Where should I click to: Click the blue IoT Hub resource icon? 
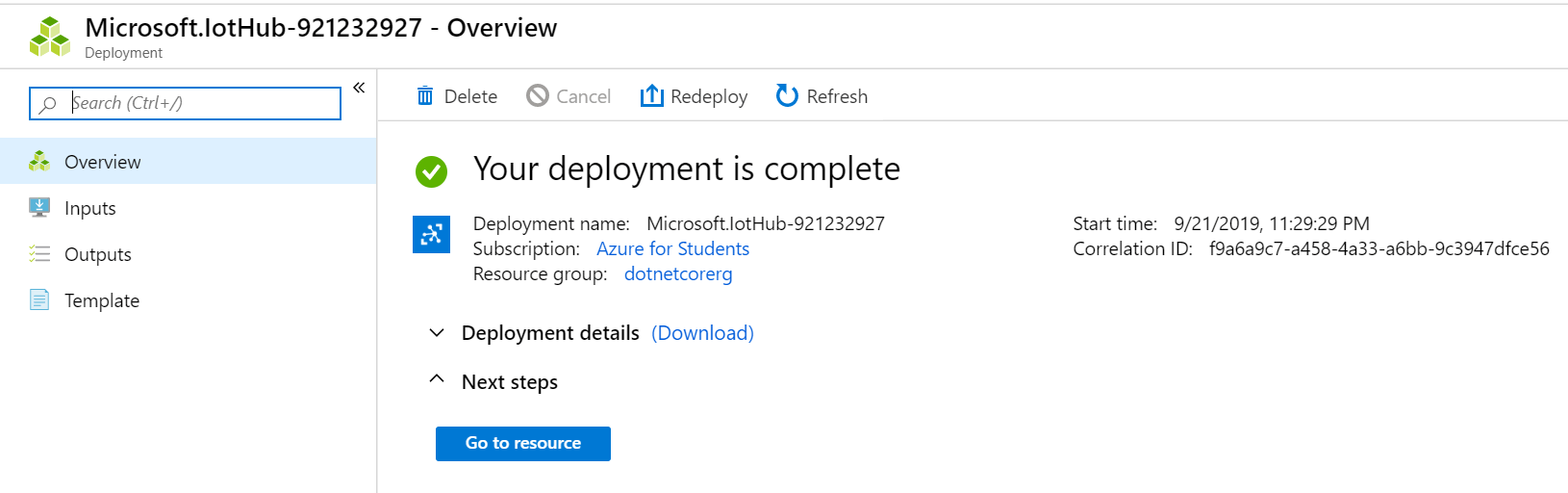432,234
